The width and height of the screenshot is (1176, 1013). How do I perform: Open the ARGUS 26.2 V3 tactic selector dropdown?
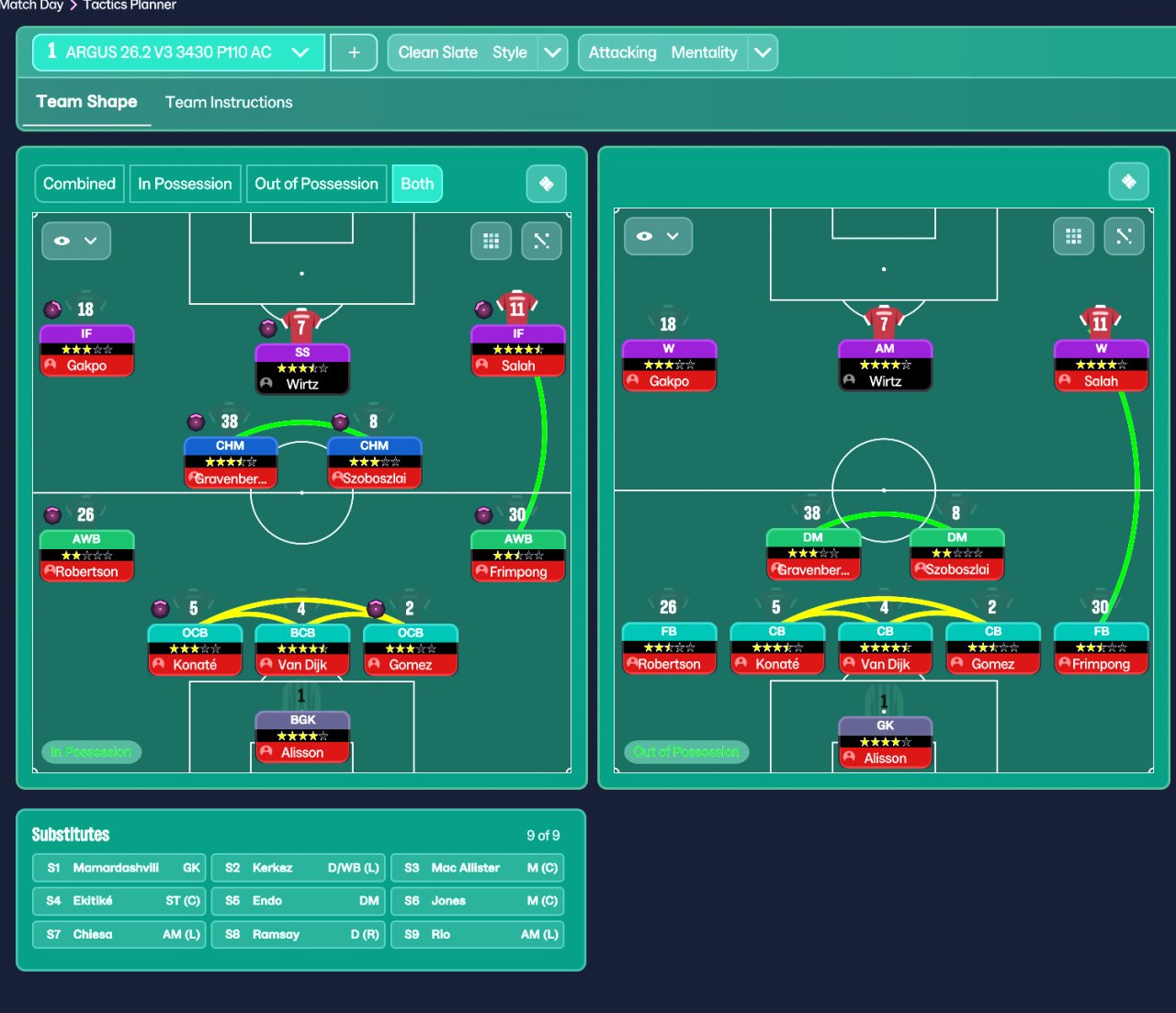pos(178,52)
